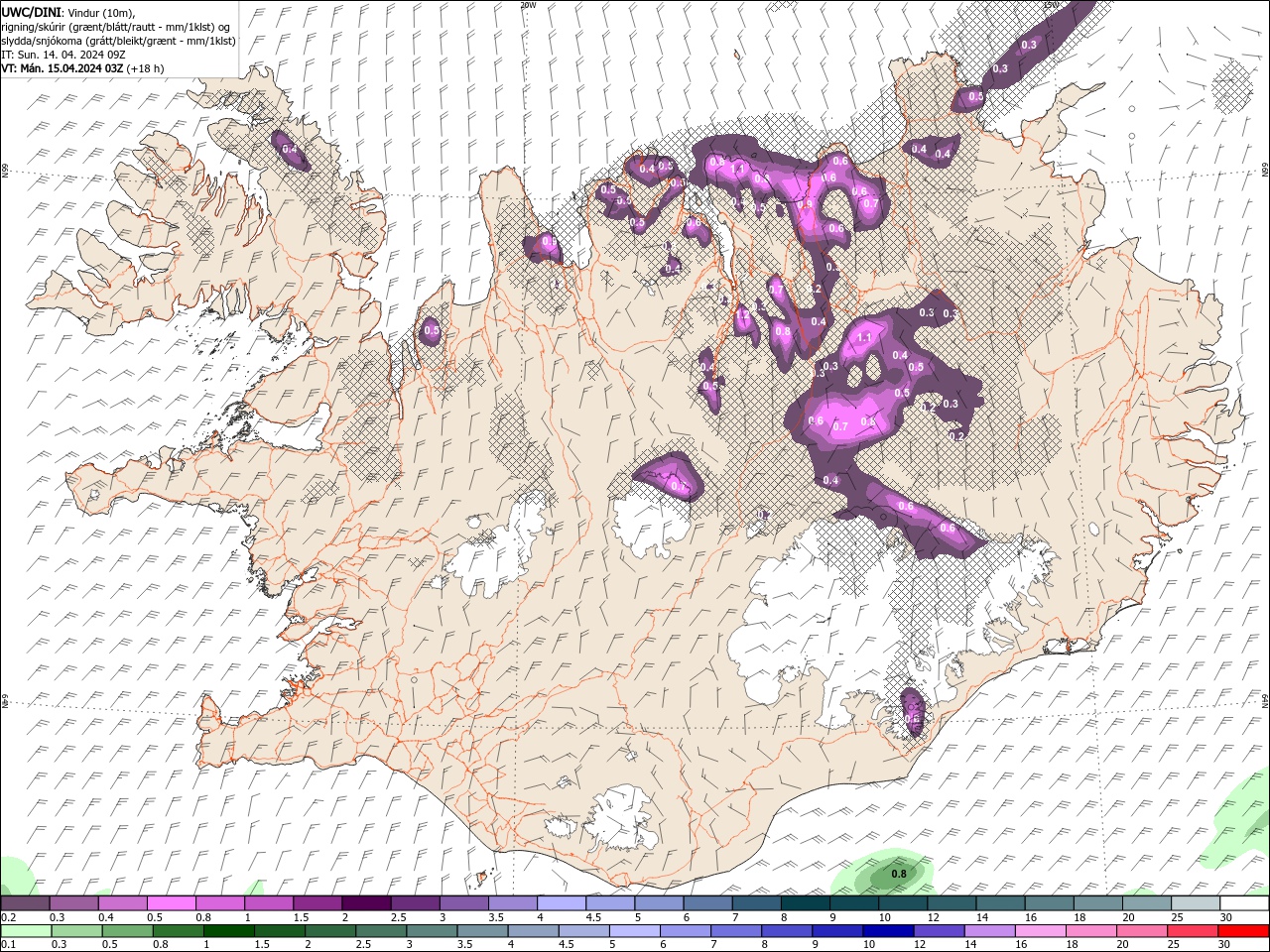
Task: Click the 0.8 label in the green rain area
Action: point(899,874)
